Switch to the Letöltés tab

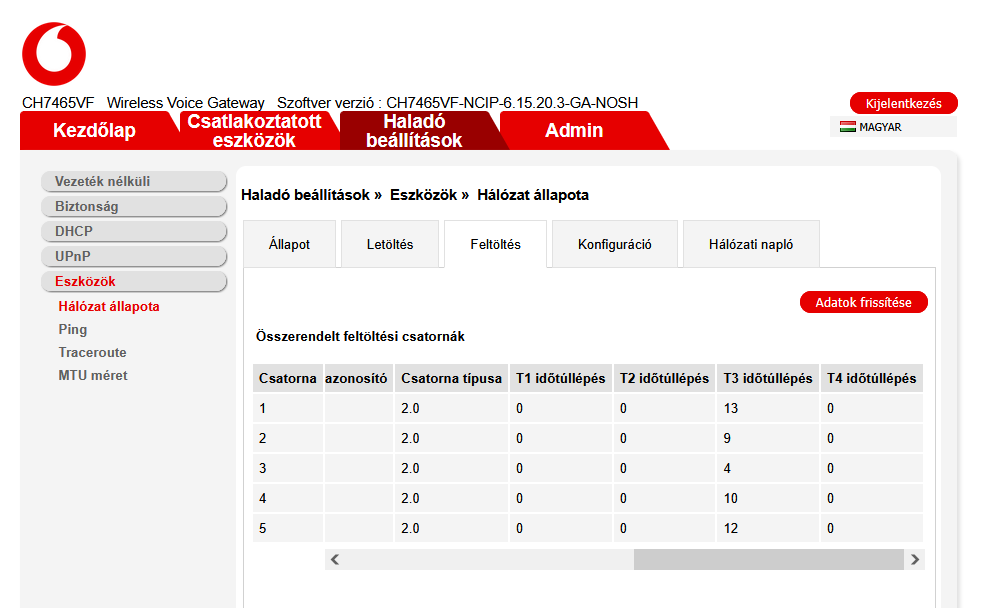pos(390,244)
